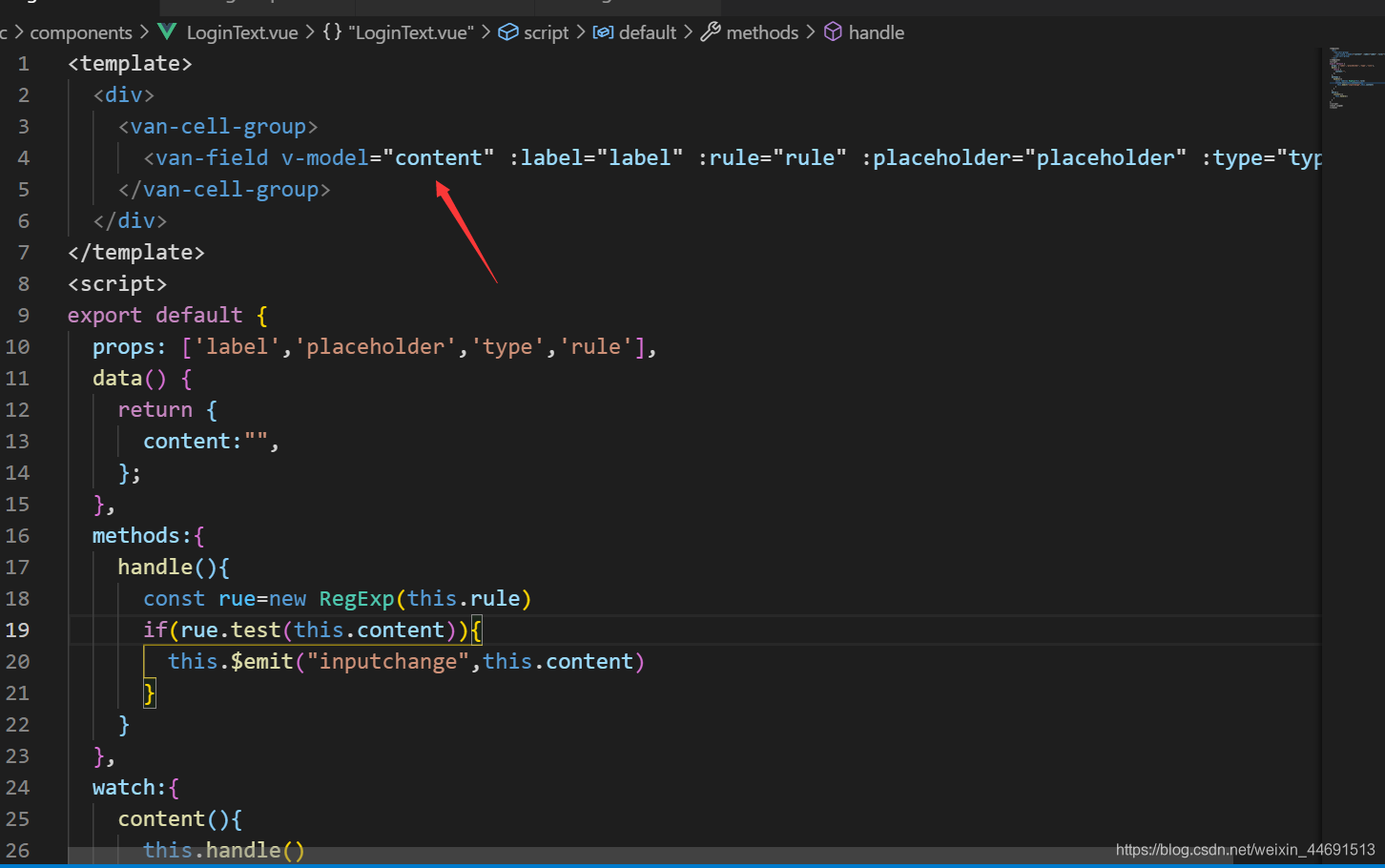Select the handle breadcrumb symbol

[x=876, y=32]
